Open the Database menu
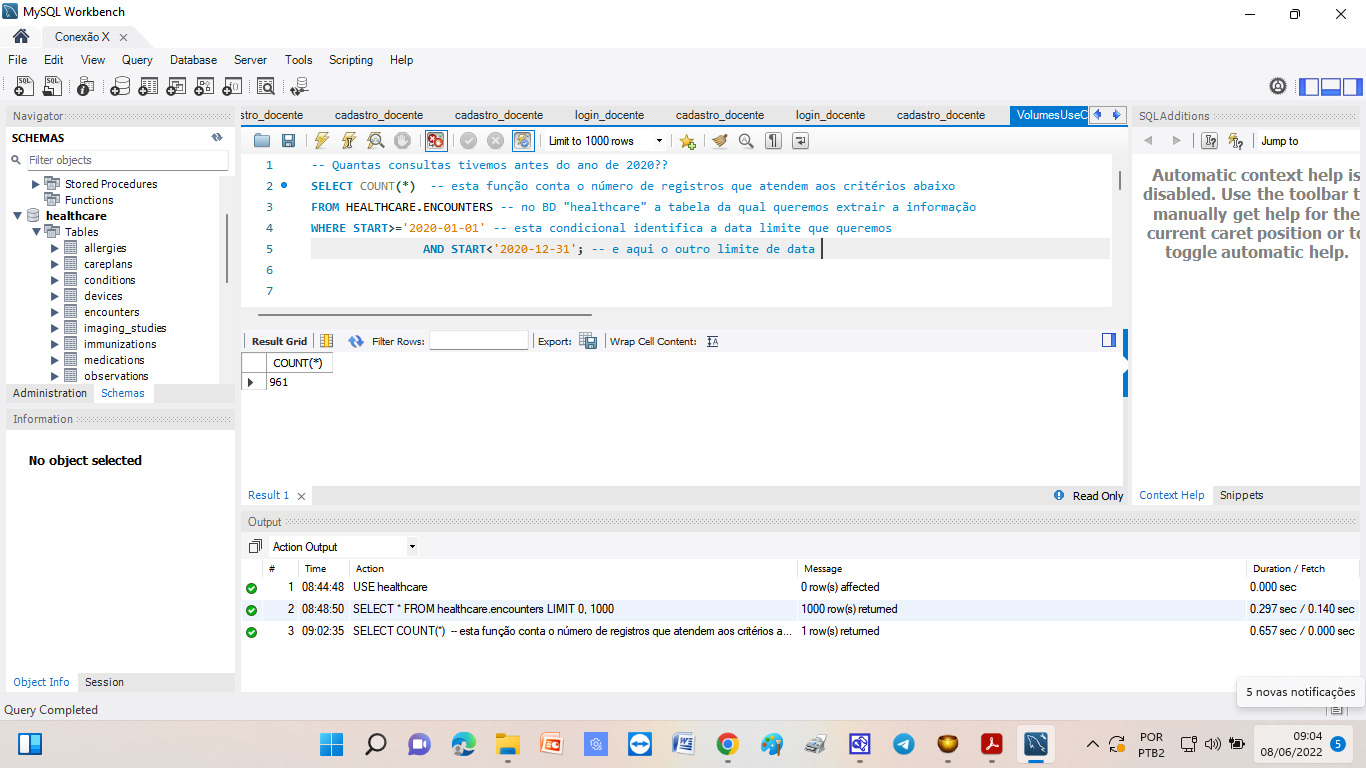 click(193, 60)
